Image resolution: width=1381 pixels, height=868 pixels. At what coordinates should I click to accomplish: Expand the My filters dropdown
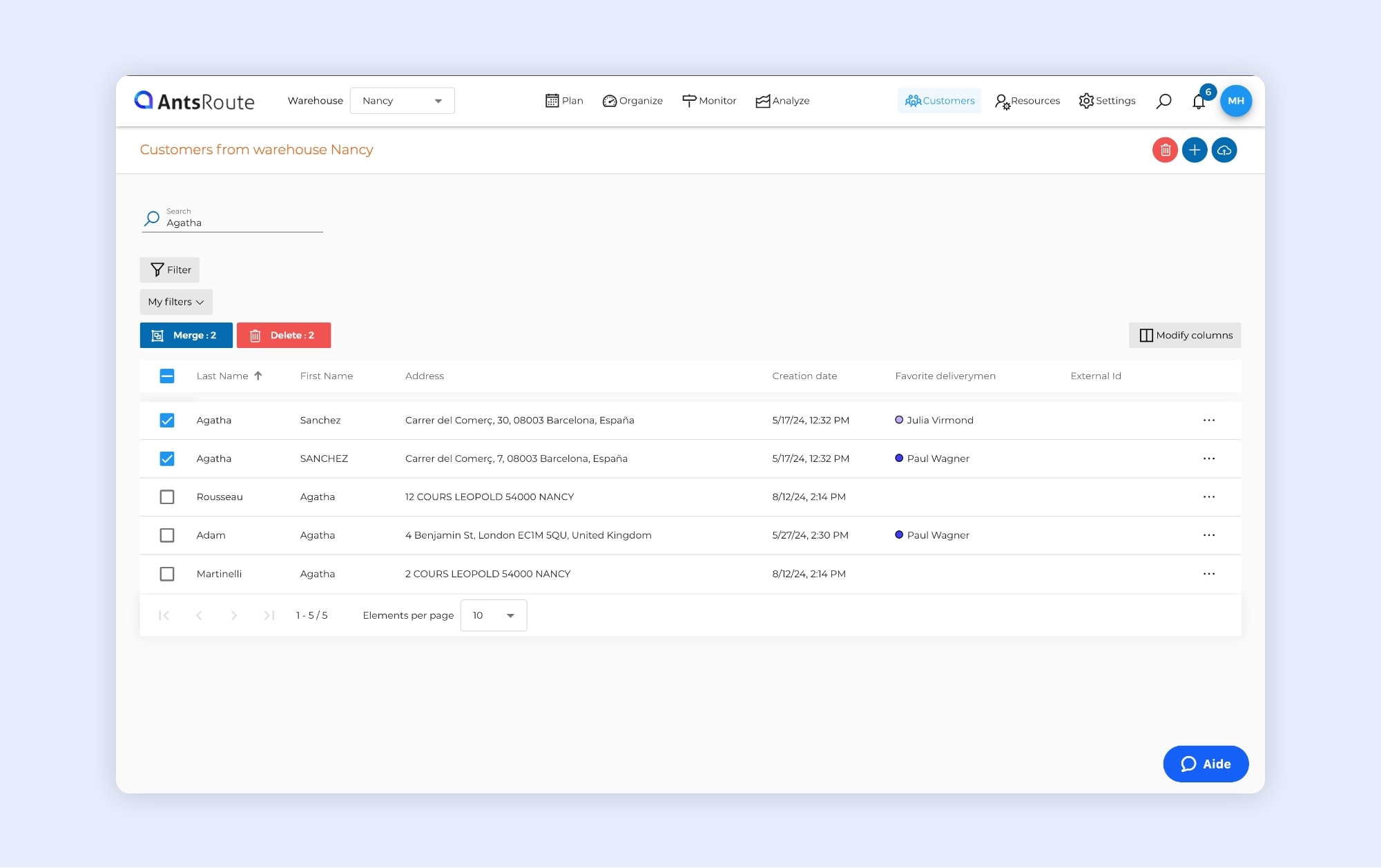click(x=176, y=302)
